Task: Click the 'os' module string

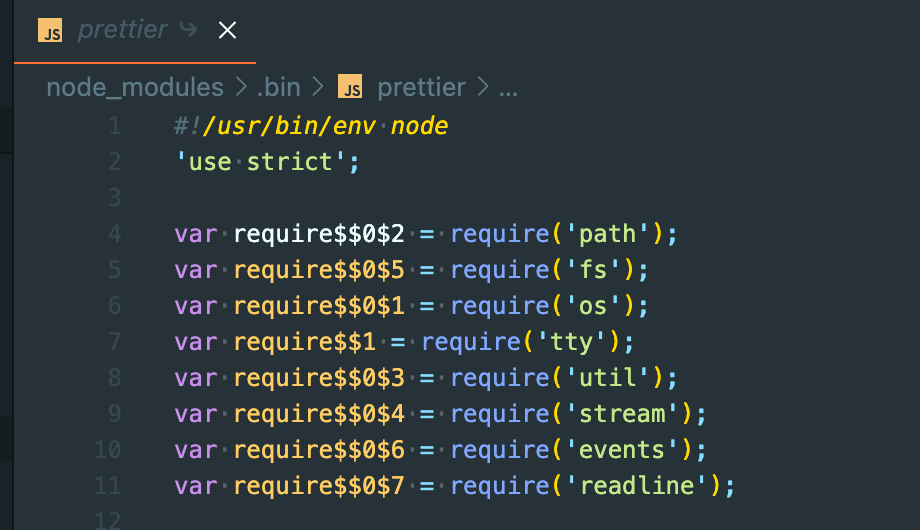Action: pos(593,306)
